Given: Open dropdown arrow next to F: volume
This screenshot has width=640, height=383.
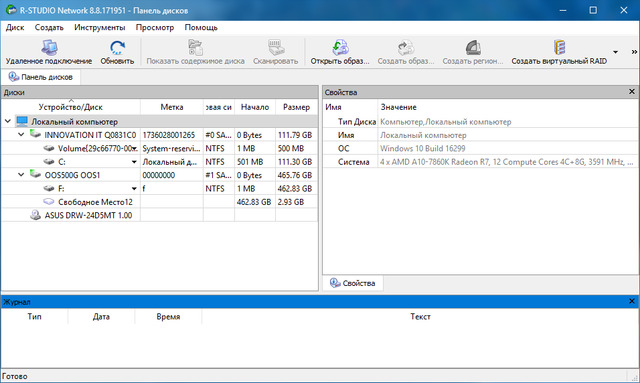Looking at the screenshot, I should point(134,189).
